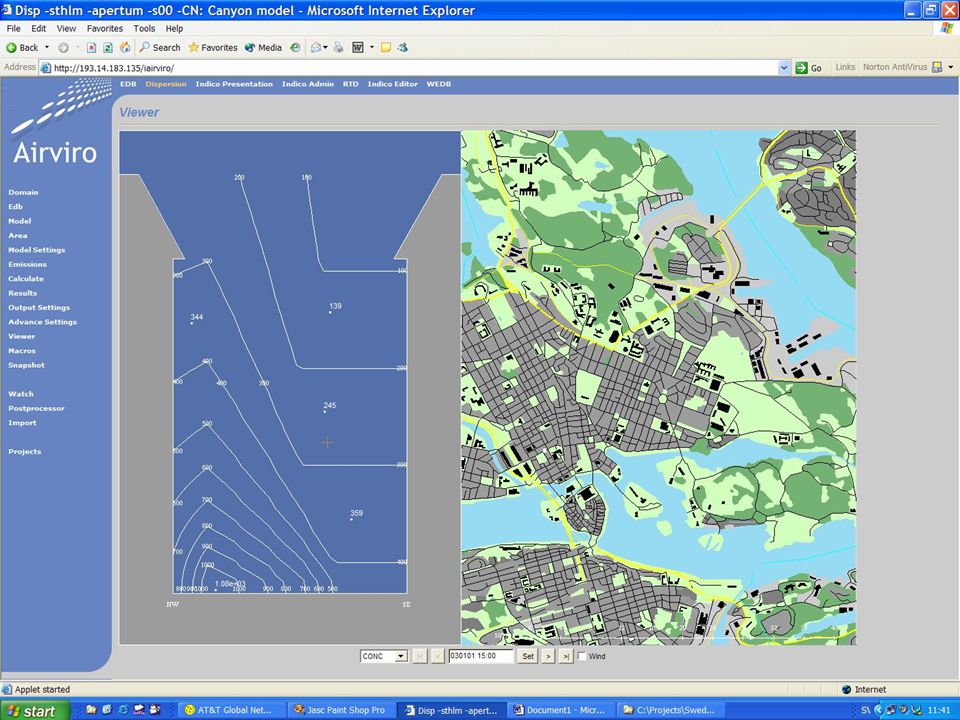
Task: Step to the next time with > button
Action: (x=548, y=656)
